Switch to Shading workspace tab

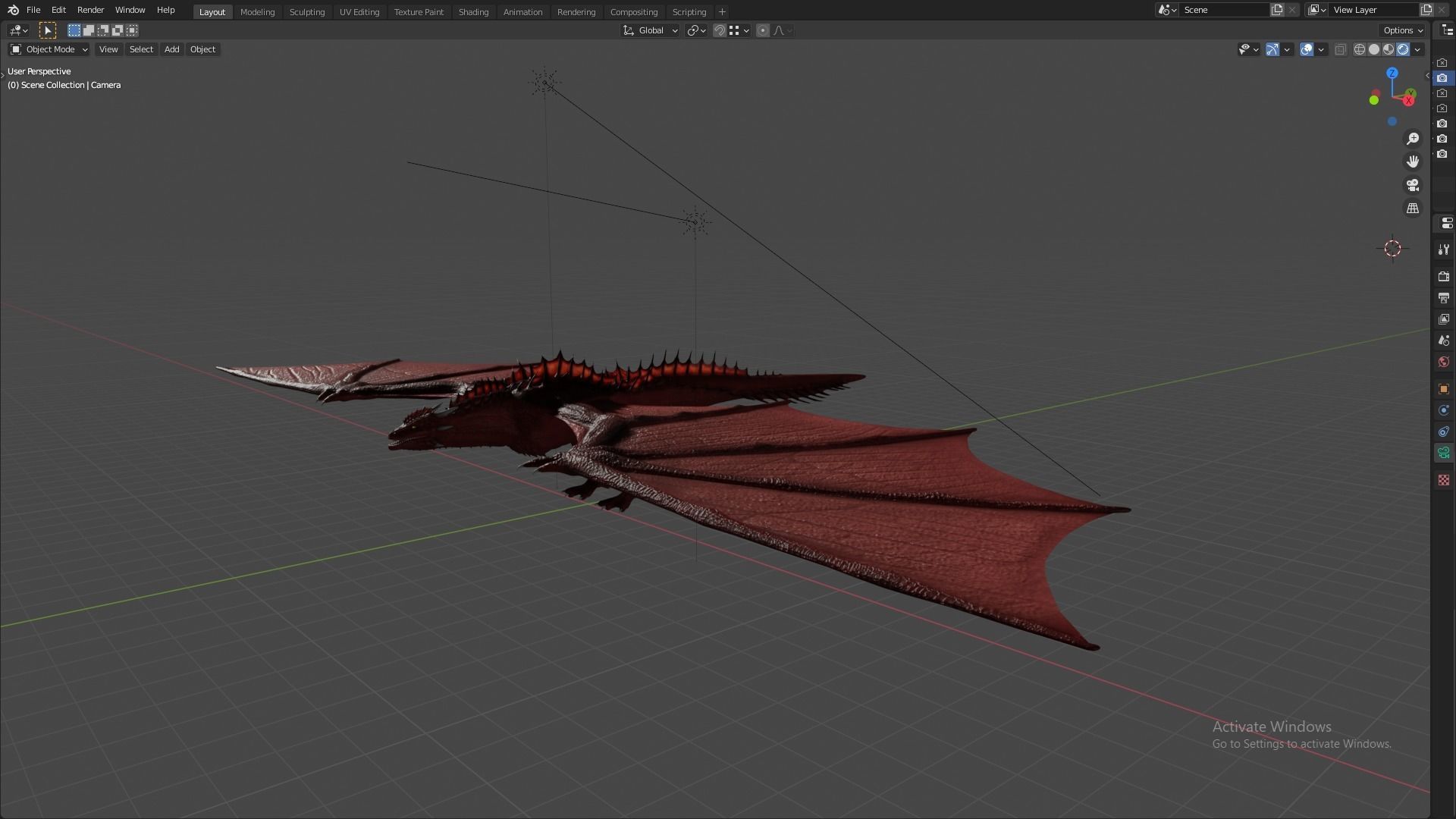[x=473, y=12]
